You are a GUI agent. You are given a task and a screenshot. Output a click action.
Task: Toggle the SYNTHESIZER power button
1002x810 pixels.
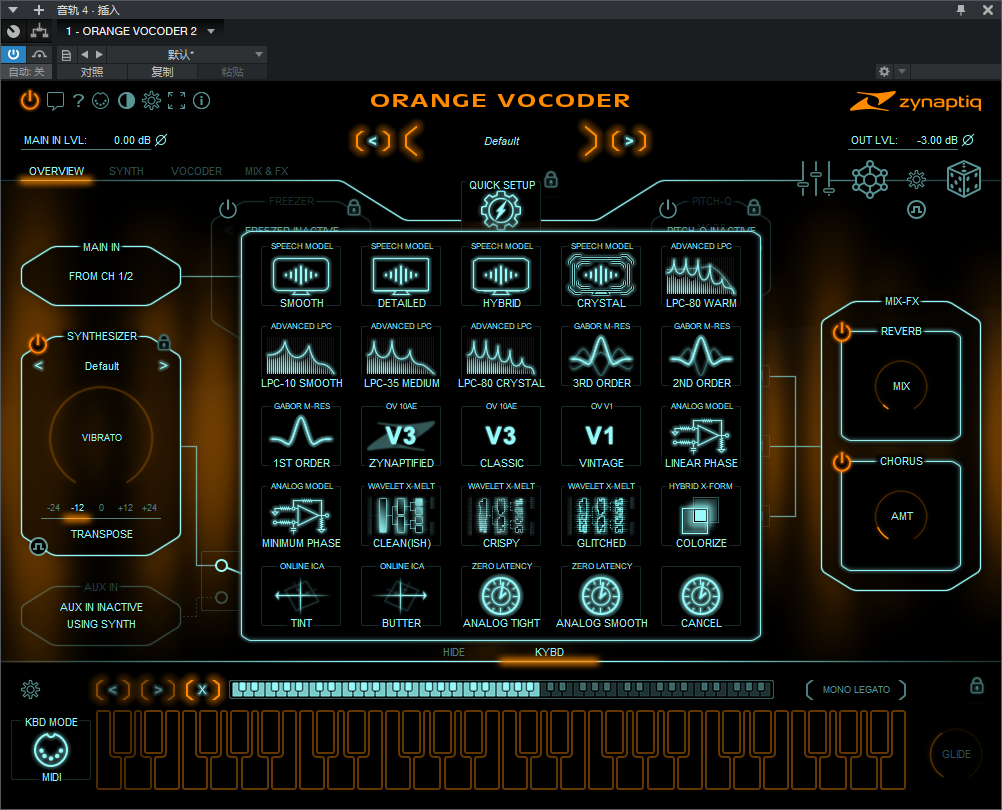(x=38, y=344)
